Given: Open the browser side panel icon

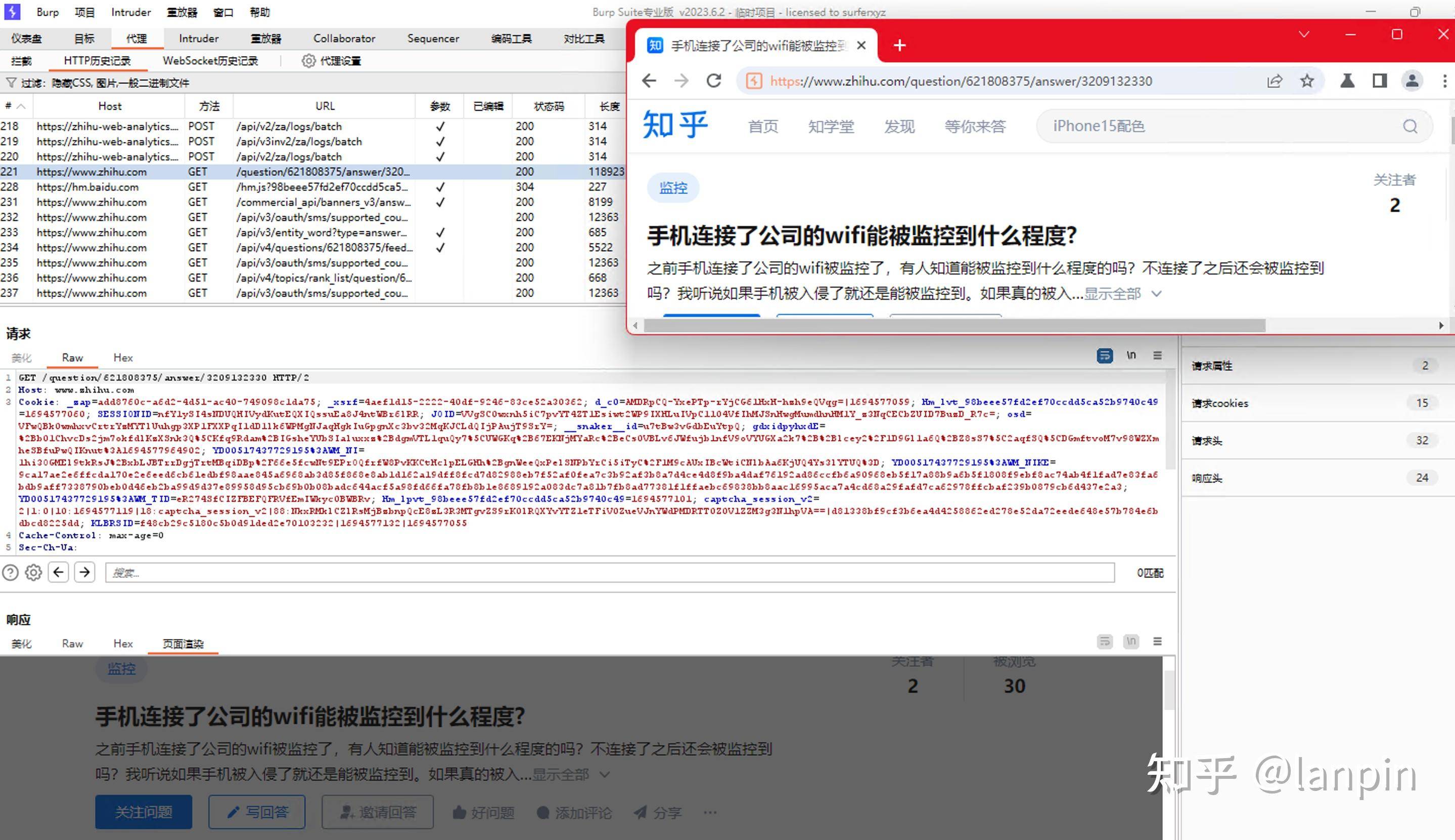Looking at the screenshot, I should (x=1380, y=81).
